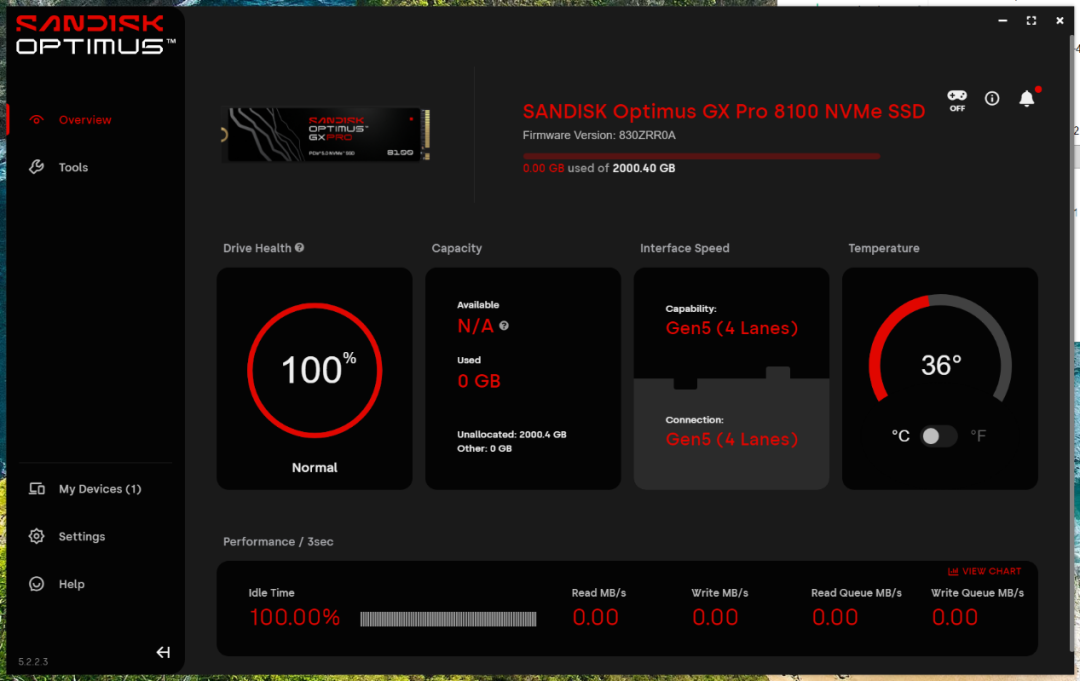Click the Tools wrench icon
The width and height of the screenshot is (1080, 681).
(x=37, y=167)
